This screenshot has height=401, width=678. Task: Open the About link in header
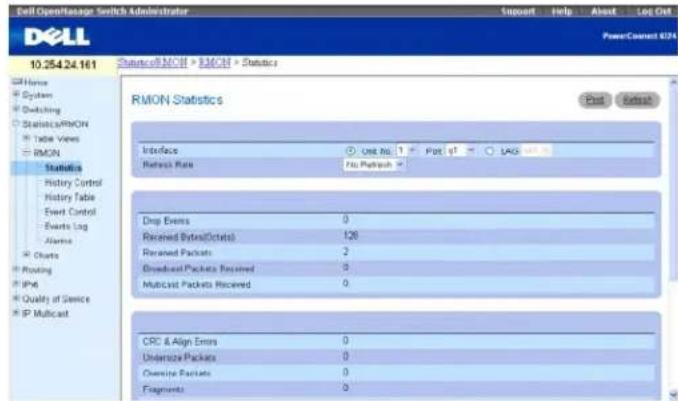click(x=603, y=11)
